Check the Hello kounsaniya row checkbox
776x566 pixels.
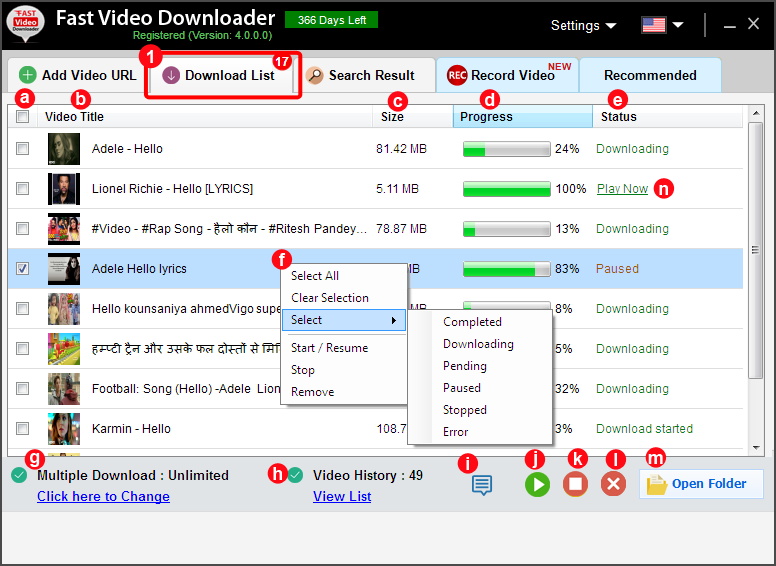tap(22, 309)
